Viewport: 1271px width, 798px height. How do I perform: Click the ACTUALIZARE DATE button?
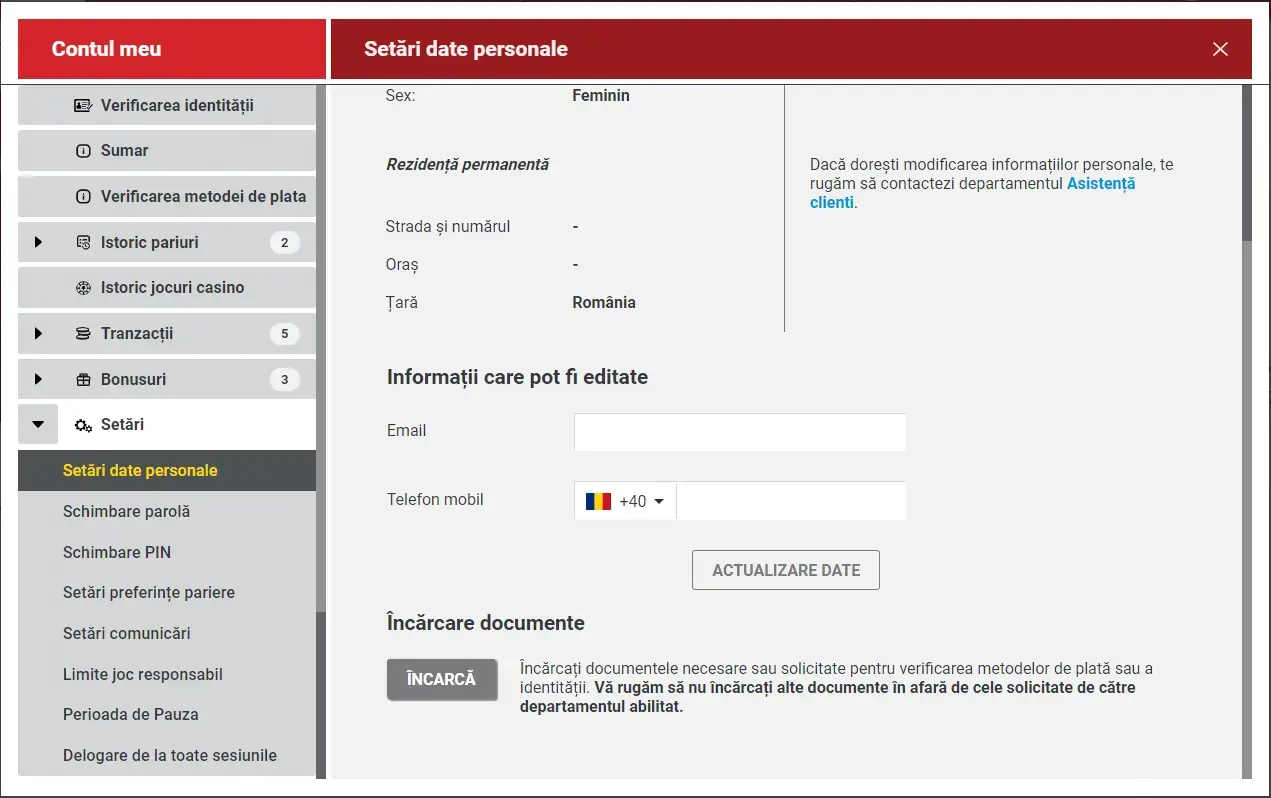[x=786, y=570]
